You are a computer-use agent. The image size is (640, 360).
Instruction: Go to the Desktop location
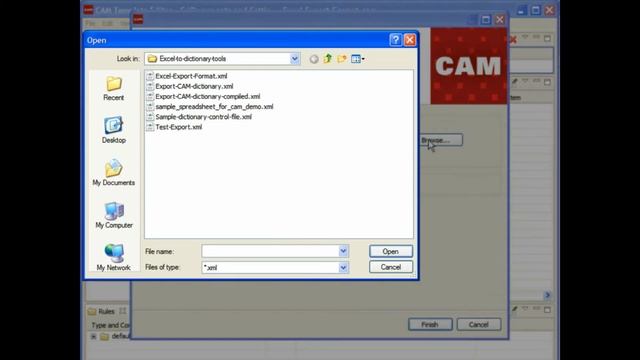[x=113, y=130]
